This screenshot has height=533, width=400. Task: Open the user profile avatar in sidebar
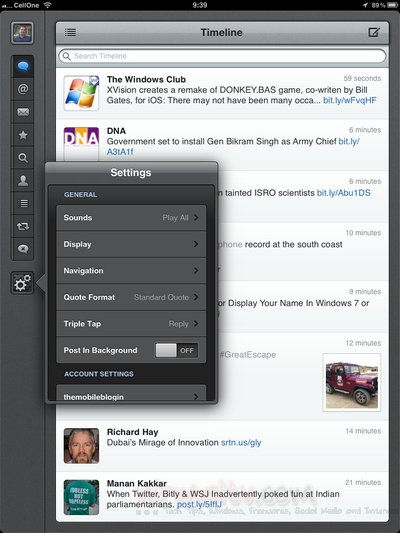[x=22, y=33]
